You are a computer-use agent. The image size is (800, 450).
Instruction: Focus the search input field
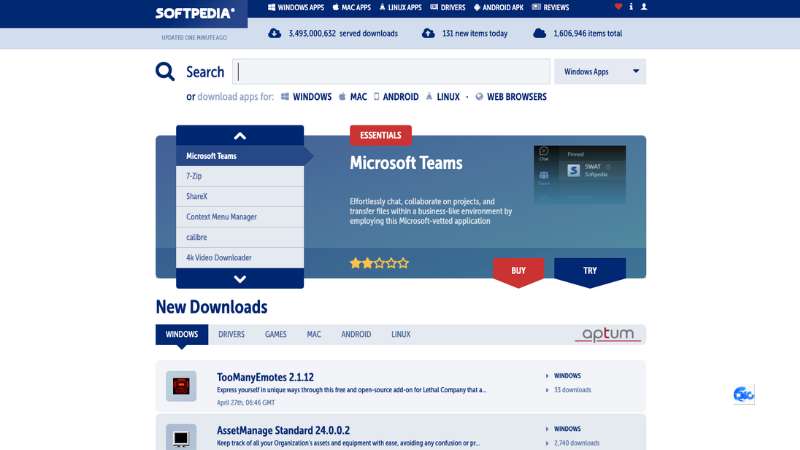pyautogui.click(x=391, y=71)
